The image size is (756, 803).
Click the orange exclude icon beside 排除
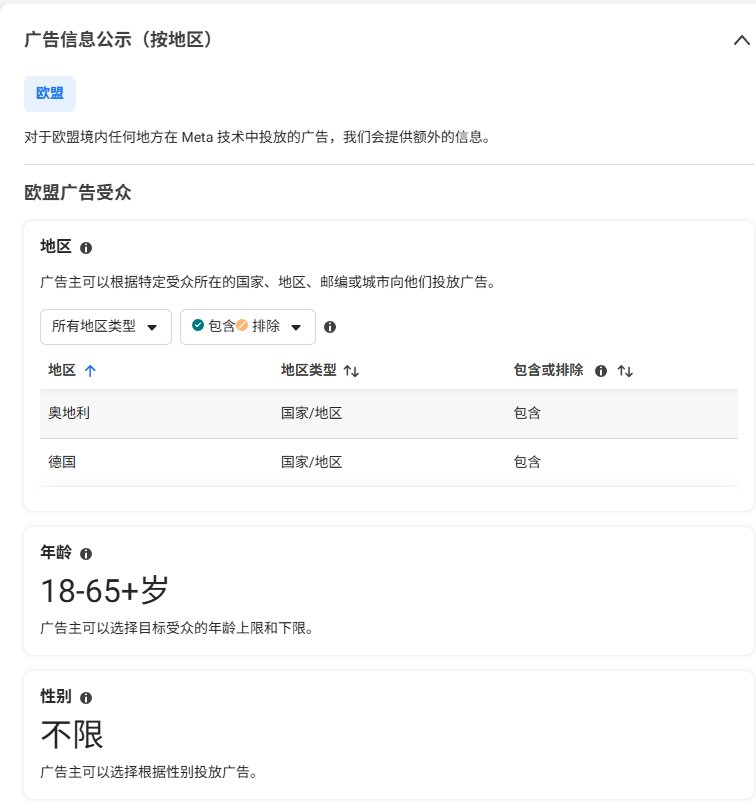[x=242, y=325]
